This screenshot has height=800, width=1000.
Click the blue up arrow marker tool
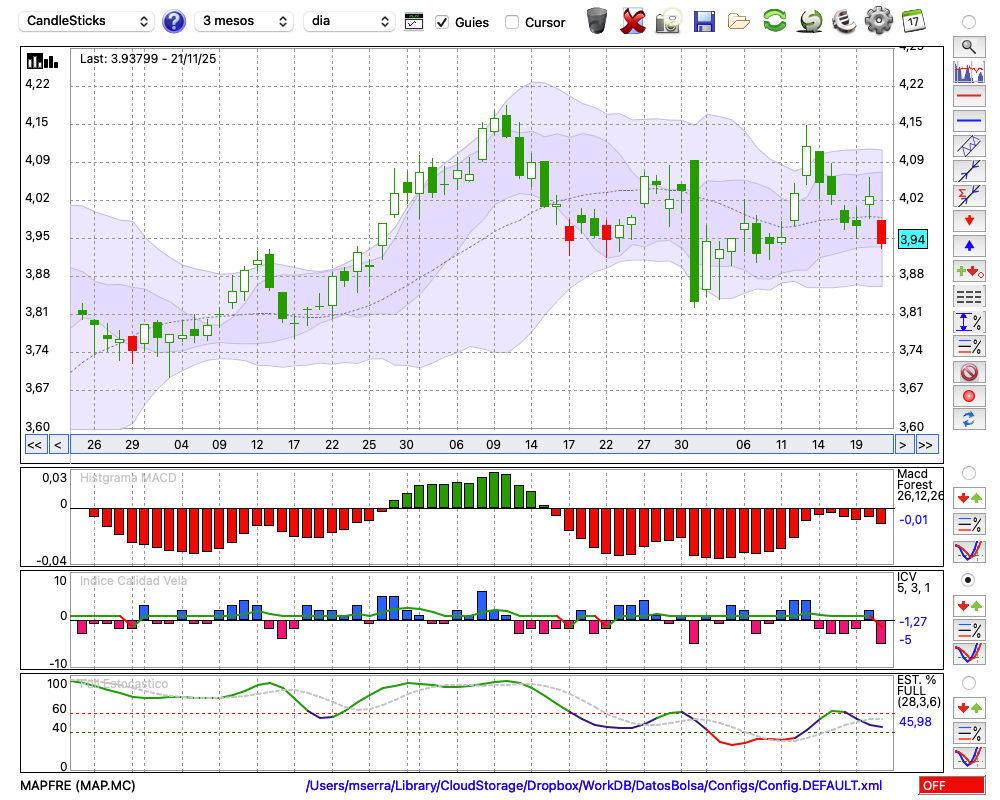[x=968, y=246]
